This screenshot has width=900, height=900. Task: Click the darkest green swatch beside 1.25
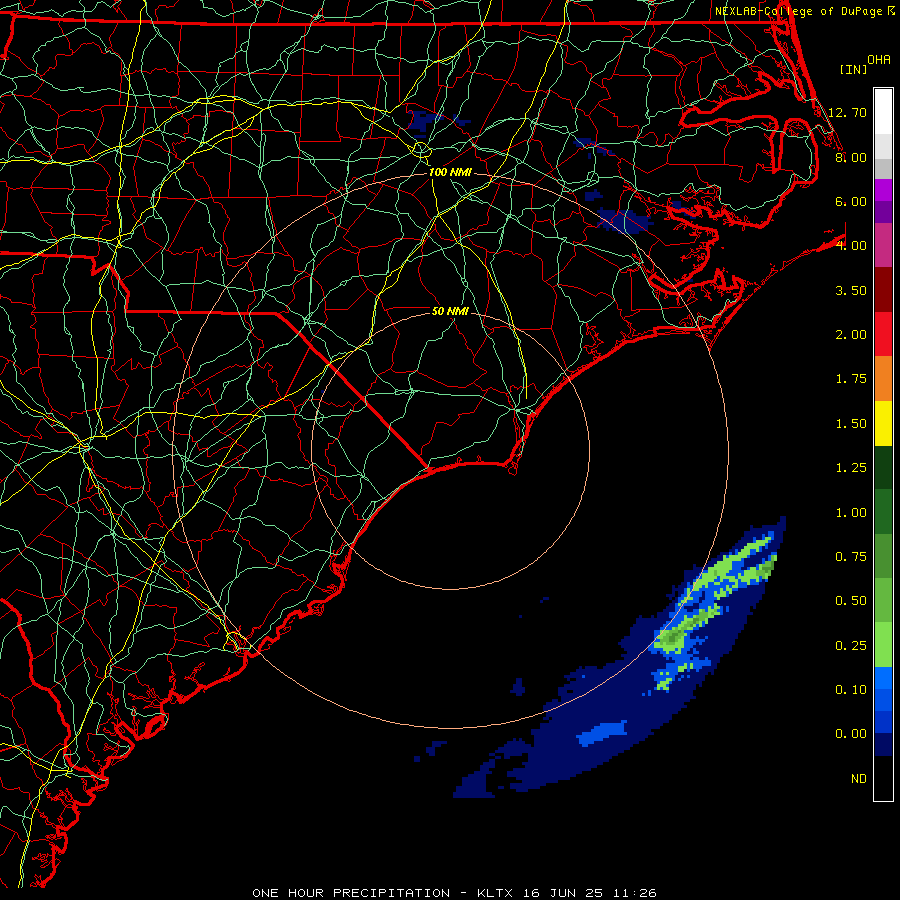click(x=883, y=467)
